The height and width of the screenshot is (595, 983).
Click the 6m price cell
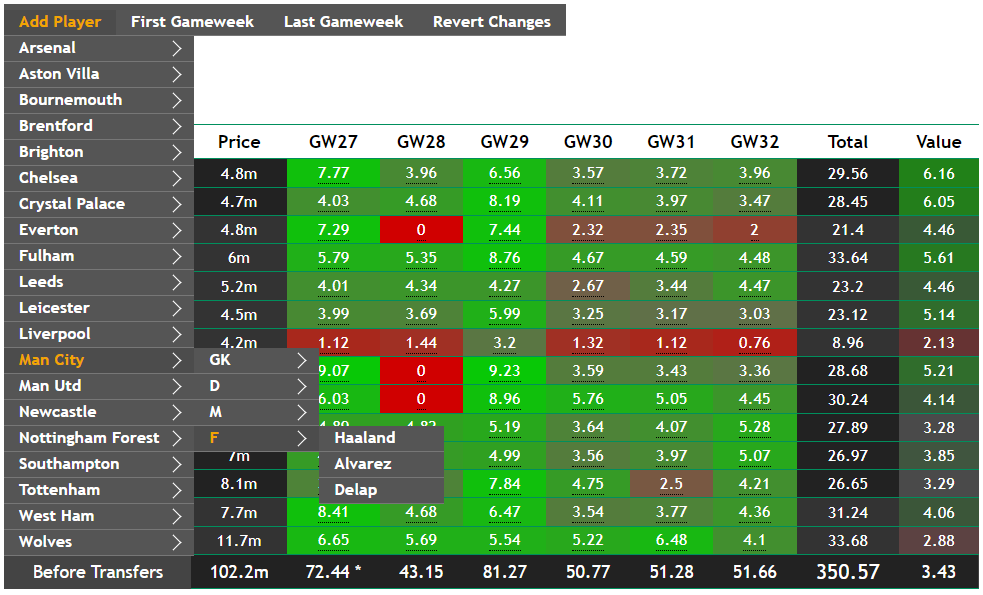[239, 258]
